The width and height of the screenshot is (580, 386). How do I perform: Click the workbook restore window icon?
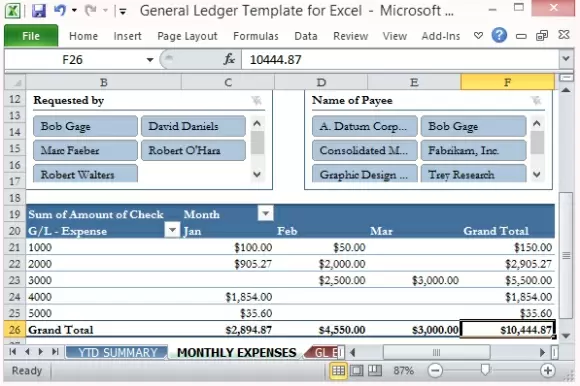tap(542, 35)
